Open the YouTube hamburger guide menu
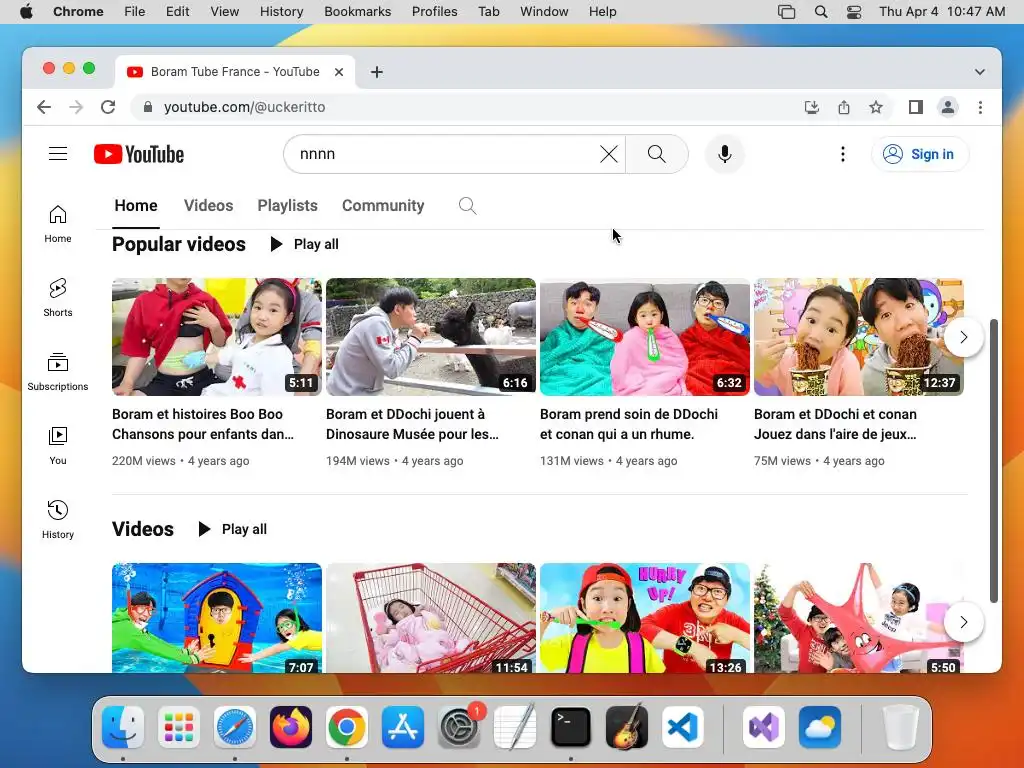 coord(58,154)
